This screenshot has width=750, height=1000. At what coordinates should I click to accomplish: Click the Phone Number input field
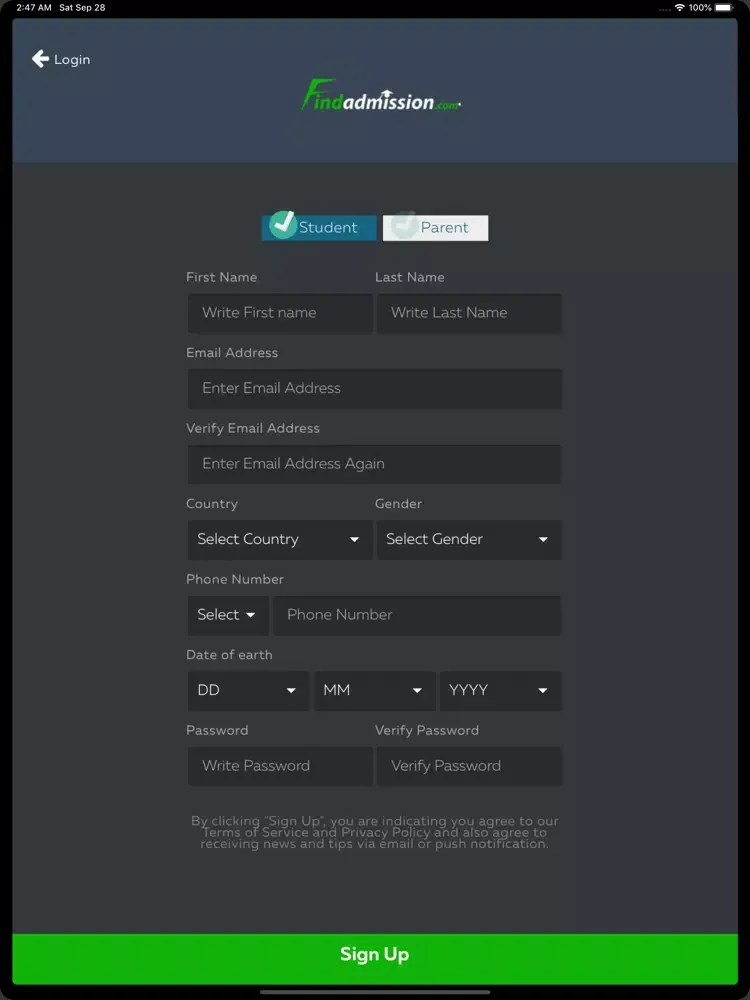click(x=417, y=615)
